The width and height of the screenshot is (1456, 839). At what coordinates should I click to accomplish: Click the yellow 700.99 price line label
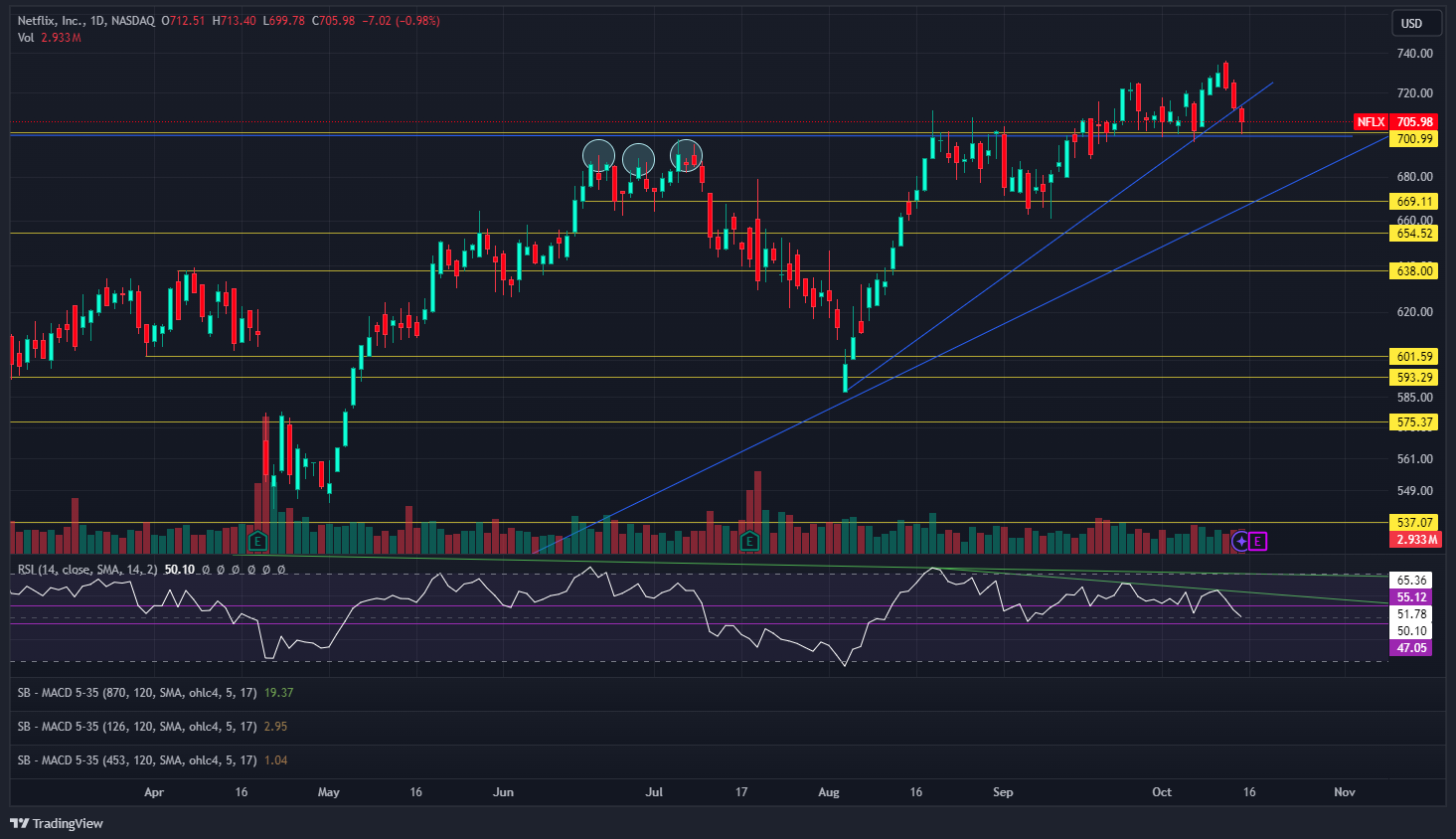point(1414,139)
